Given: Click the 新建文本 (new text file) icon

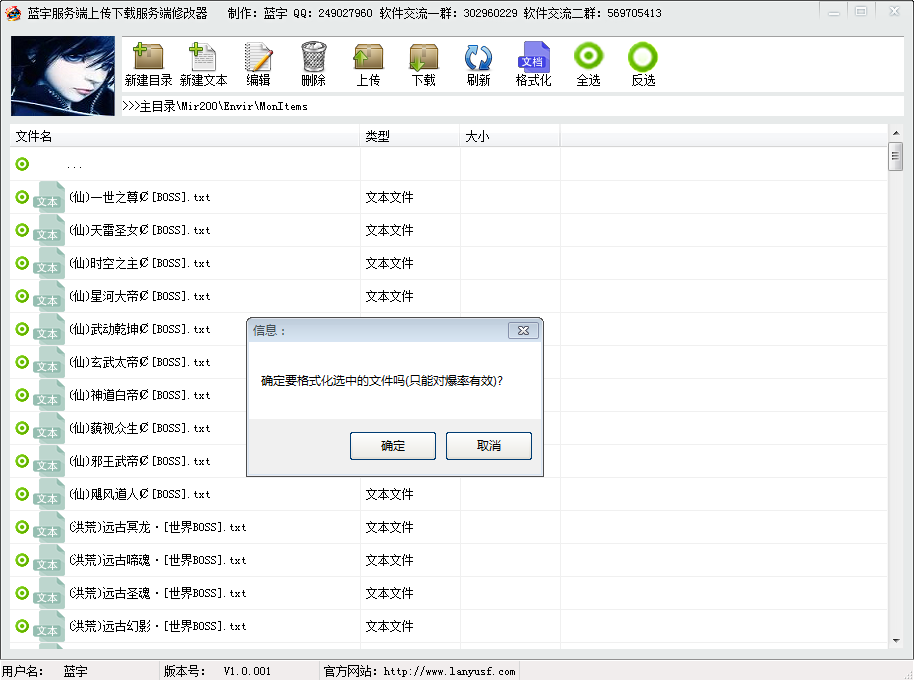Looking at the screenshot, I should [203, 58].
